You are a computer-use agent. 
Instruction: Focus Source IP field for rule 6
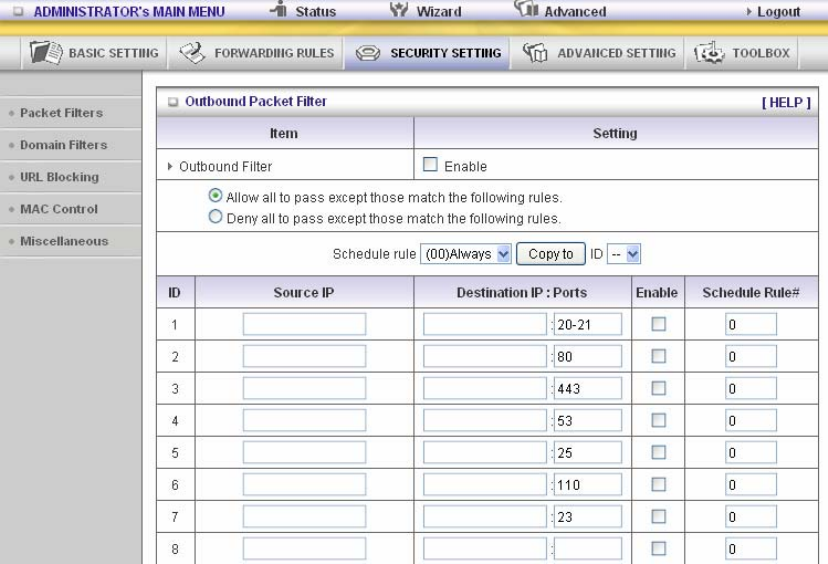pos(304,484)
